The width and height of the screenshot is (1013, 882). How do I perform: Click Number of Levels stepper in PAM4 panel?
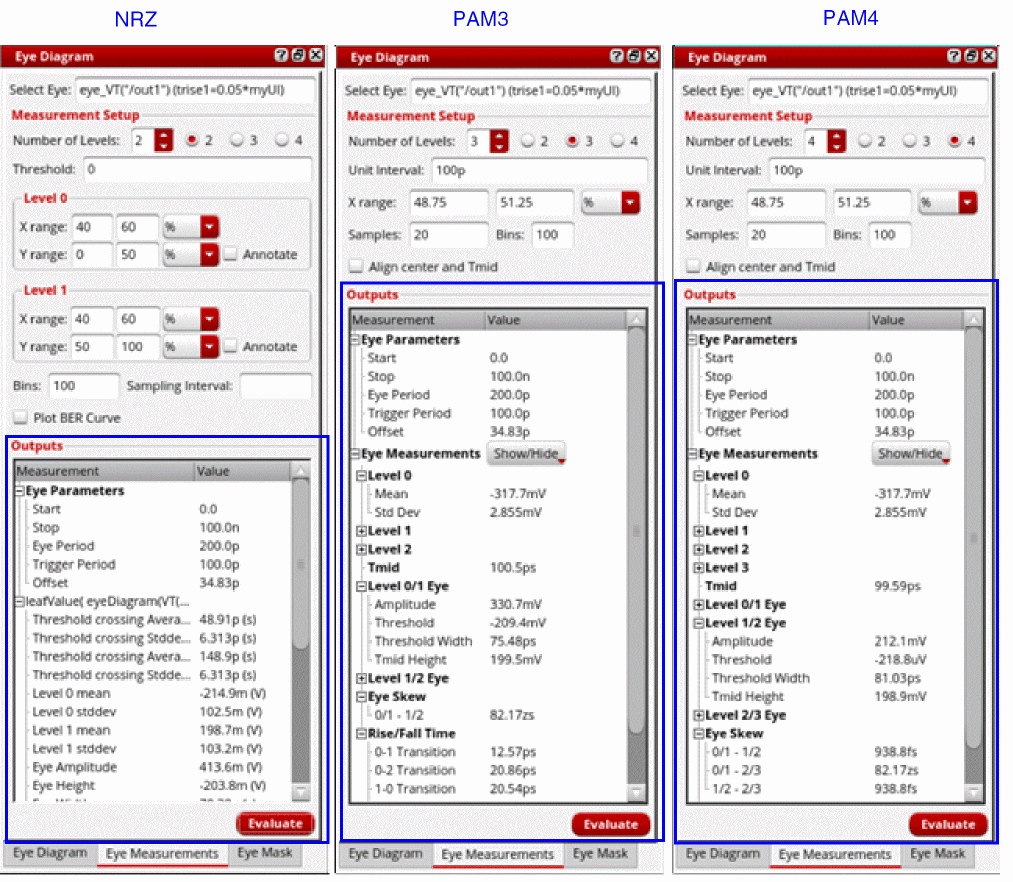point(836,141)
